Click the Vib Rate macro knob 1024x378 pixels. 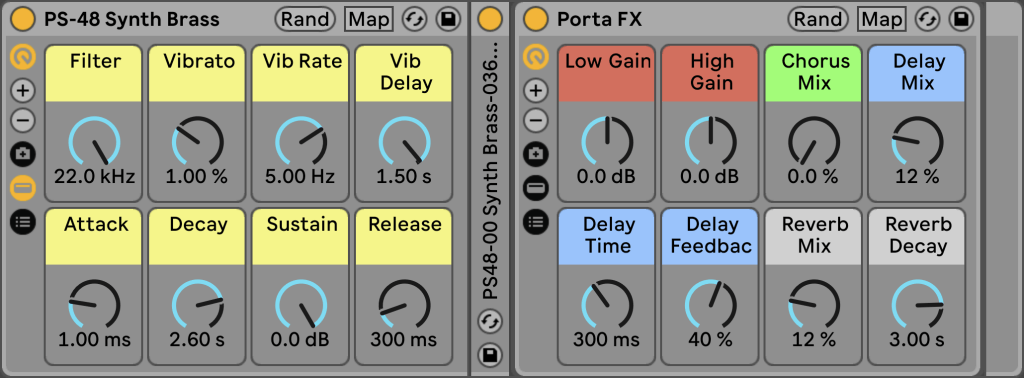(301, 141)
